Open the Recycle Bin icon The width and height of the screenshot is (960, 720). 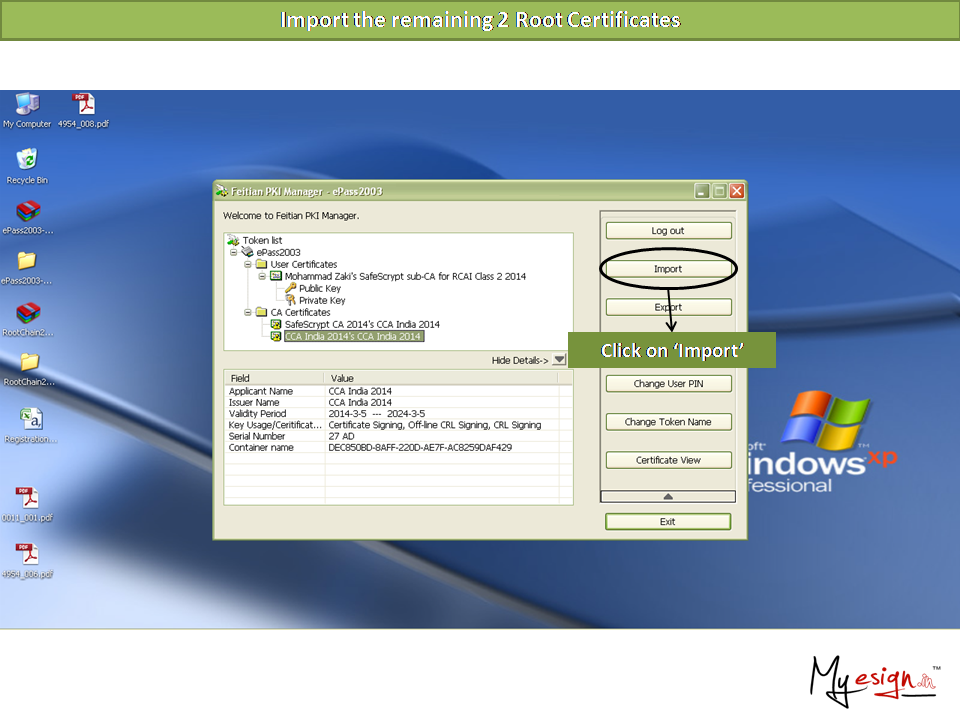click(x=27, y=160)
